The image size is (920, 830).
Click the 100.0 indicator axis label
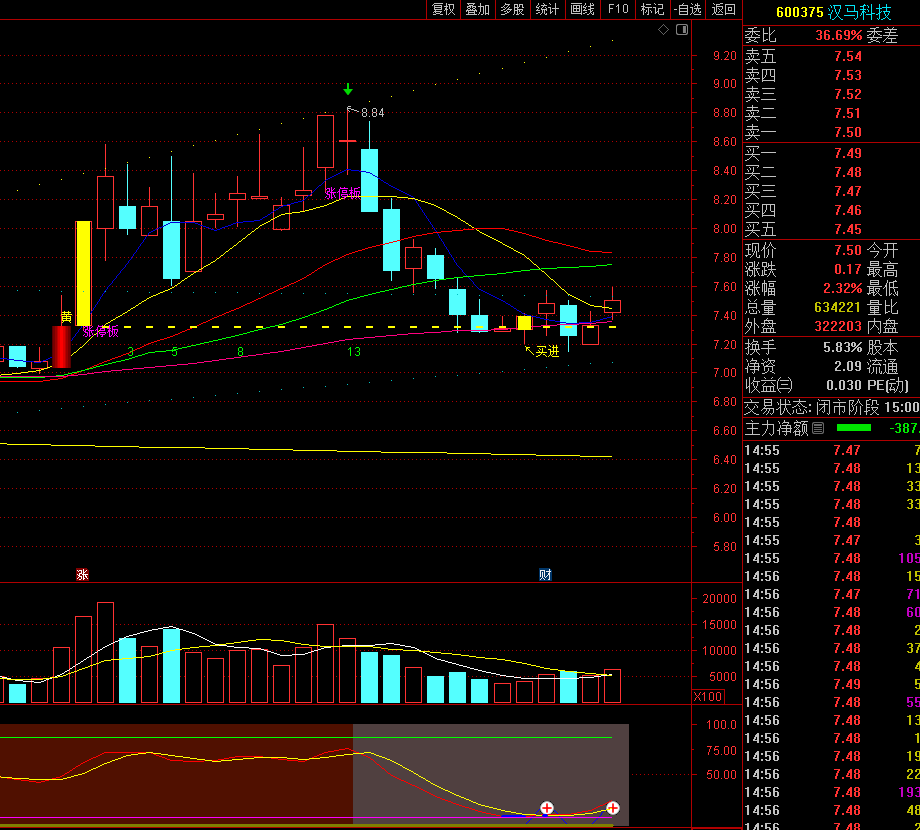click(721, 724)
